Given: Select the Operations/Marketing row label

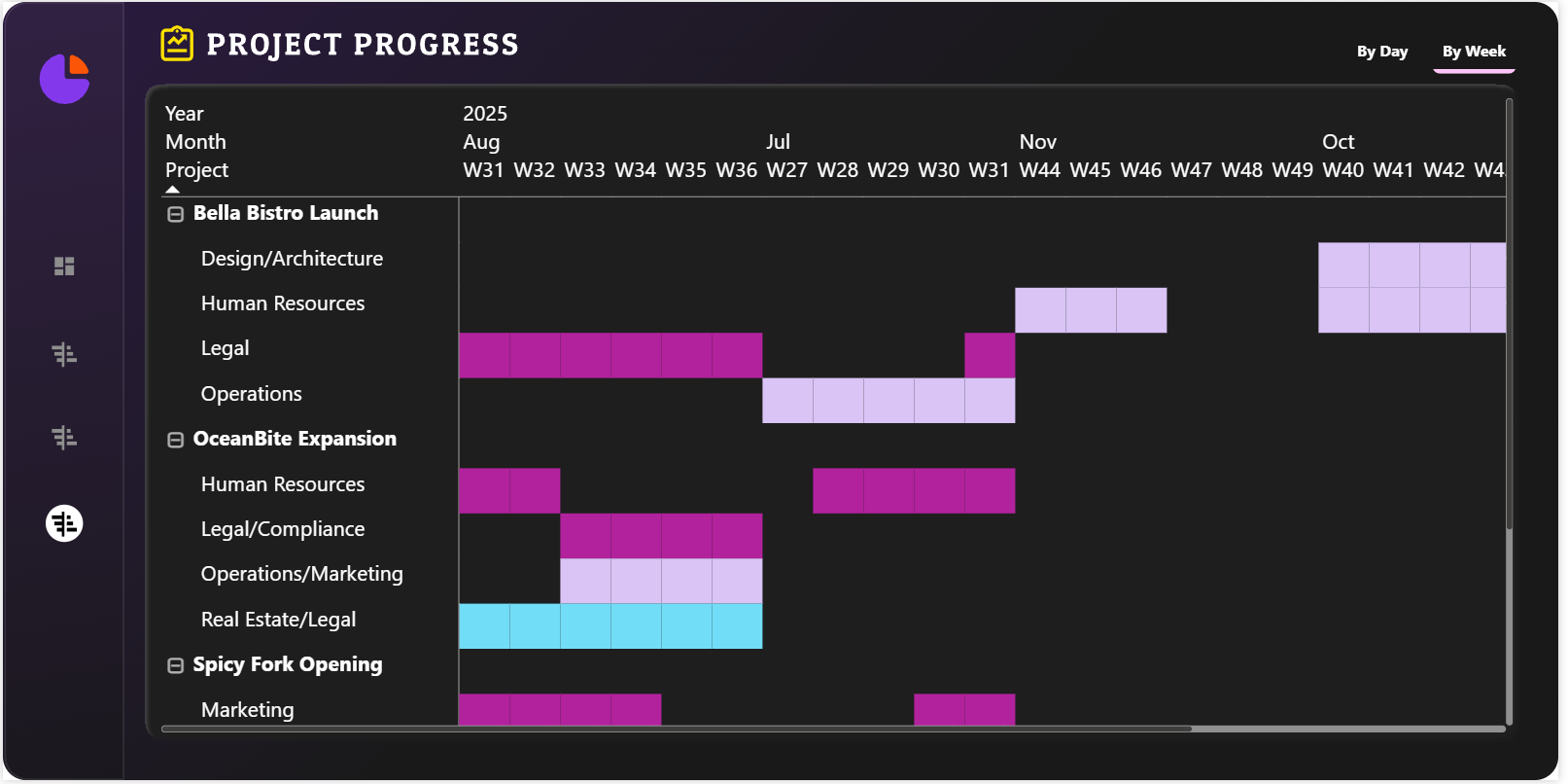Looking at the screenshot, I should pos(301,574).
